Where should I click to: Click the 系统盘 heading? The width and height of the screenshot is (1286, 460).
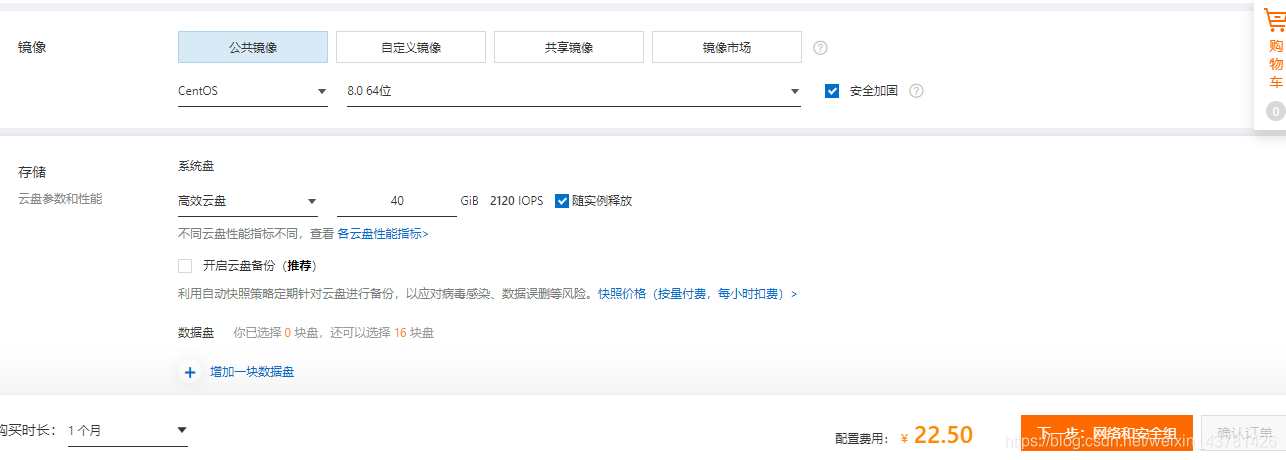click(x=196, y=166)
